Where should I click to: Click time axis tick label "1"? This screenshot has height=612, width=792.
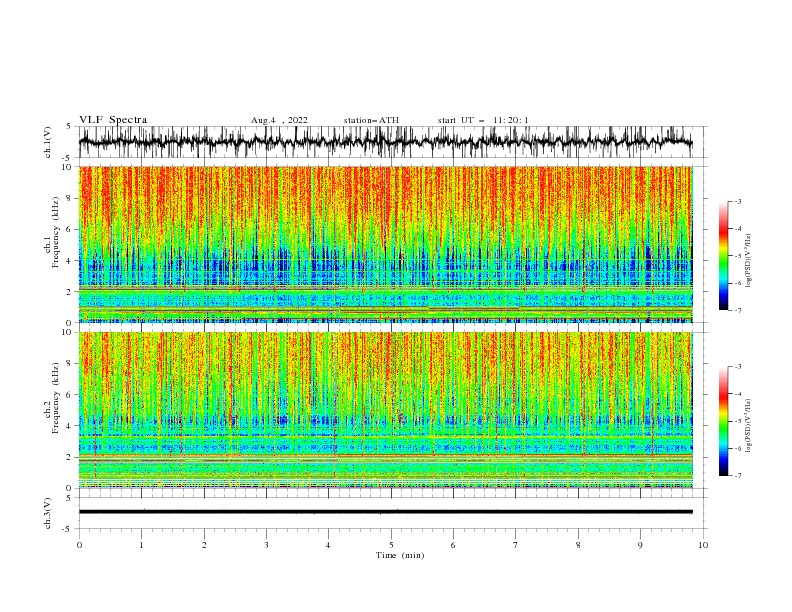coord(141,545)
